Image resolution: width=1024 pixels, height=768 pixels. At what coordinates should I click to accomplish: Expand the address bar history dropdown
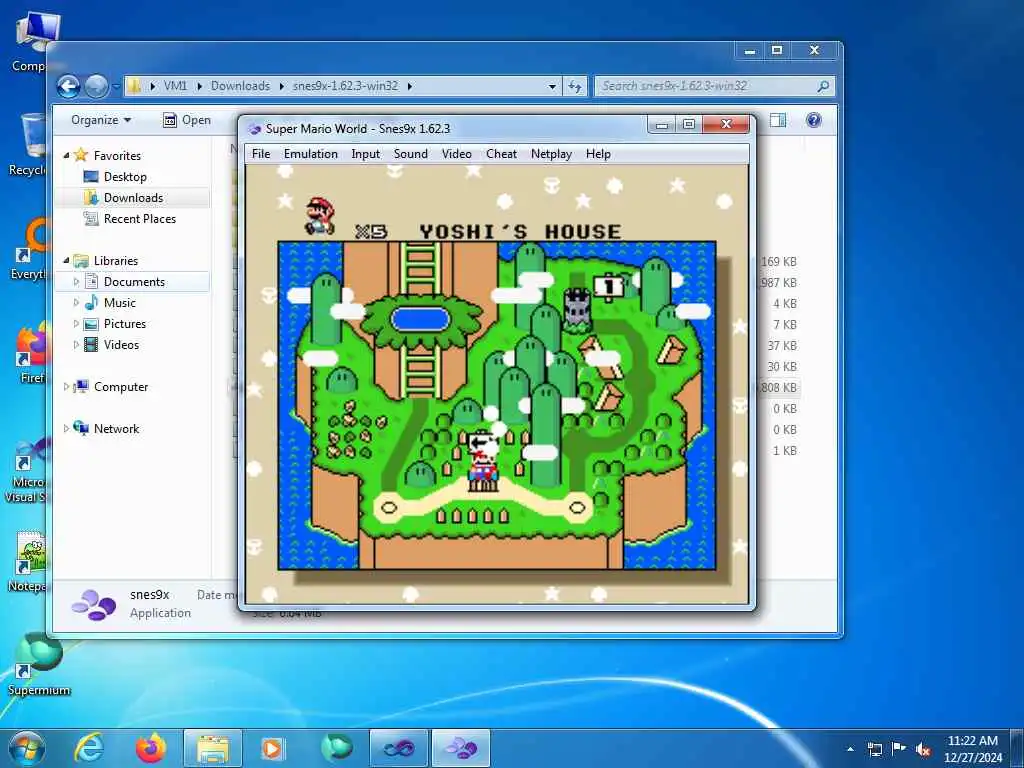click(552, 86)
